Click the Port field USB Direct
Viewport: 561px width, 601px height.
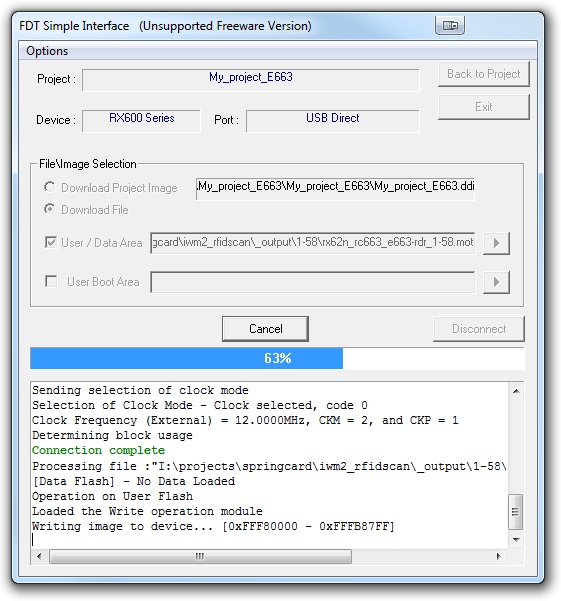click(333, 121)
